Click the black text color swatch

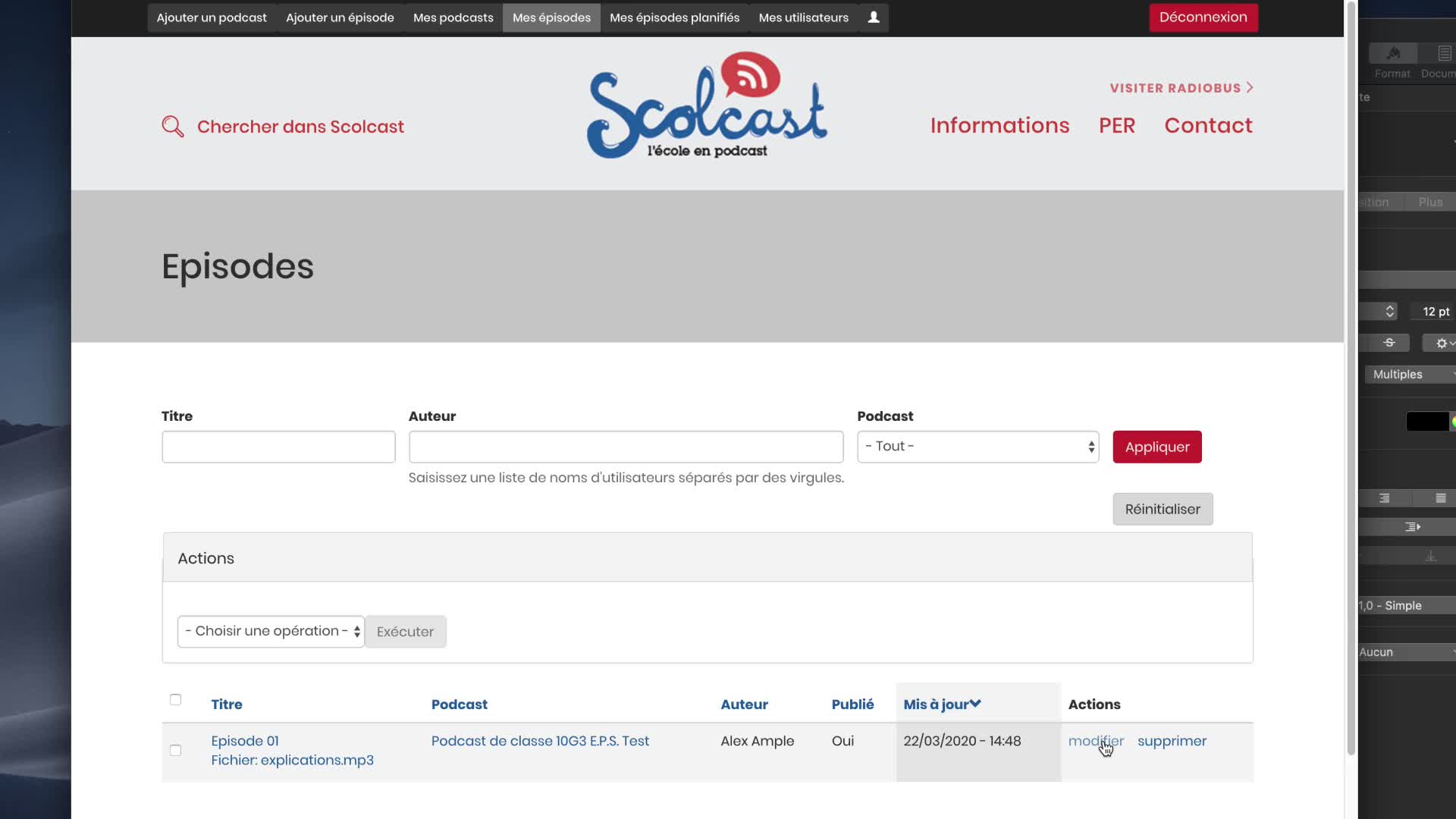coord(1426,422)
